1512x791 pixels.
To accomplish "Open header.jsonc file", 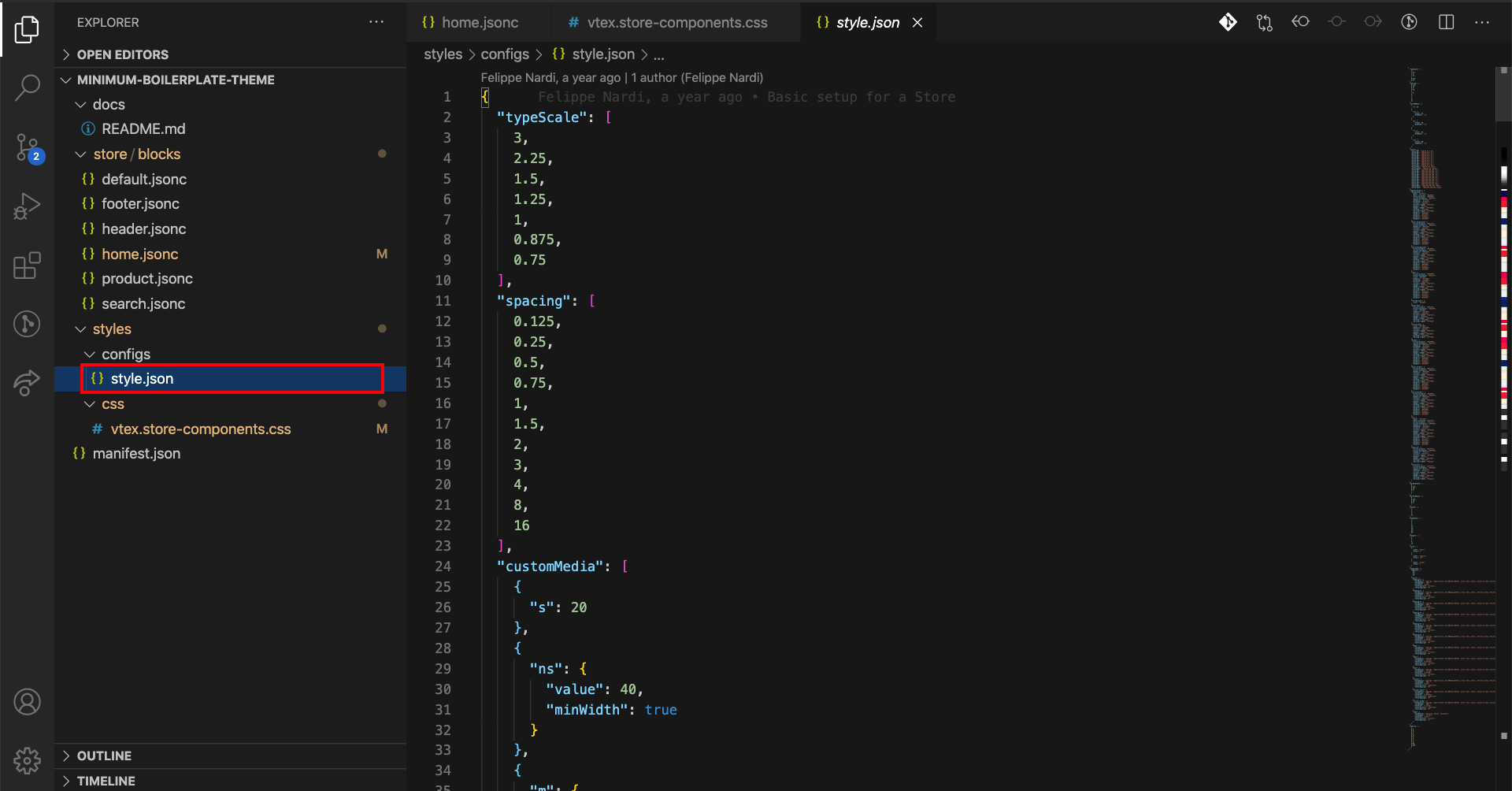I will coord(230,228).
